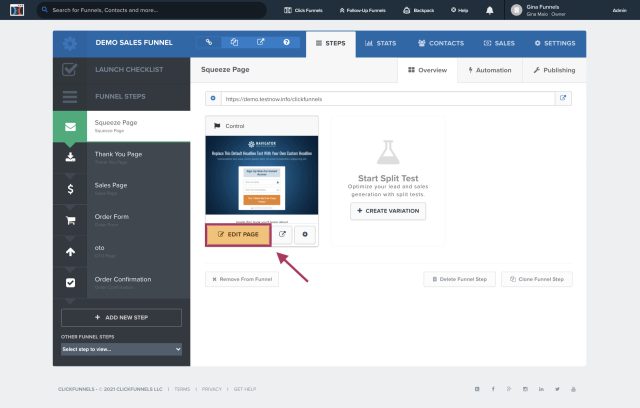This screenshot has width=640, height=408.
Task: Open the Follow-Up Funnels menu
Action: point(362,10)
